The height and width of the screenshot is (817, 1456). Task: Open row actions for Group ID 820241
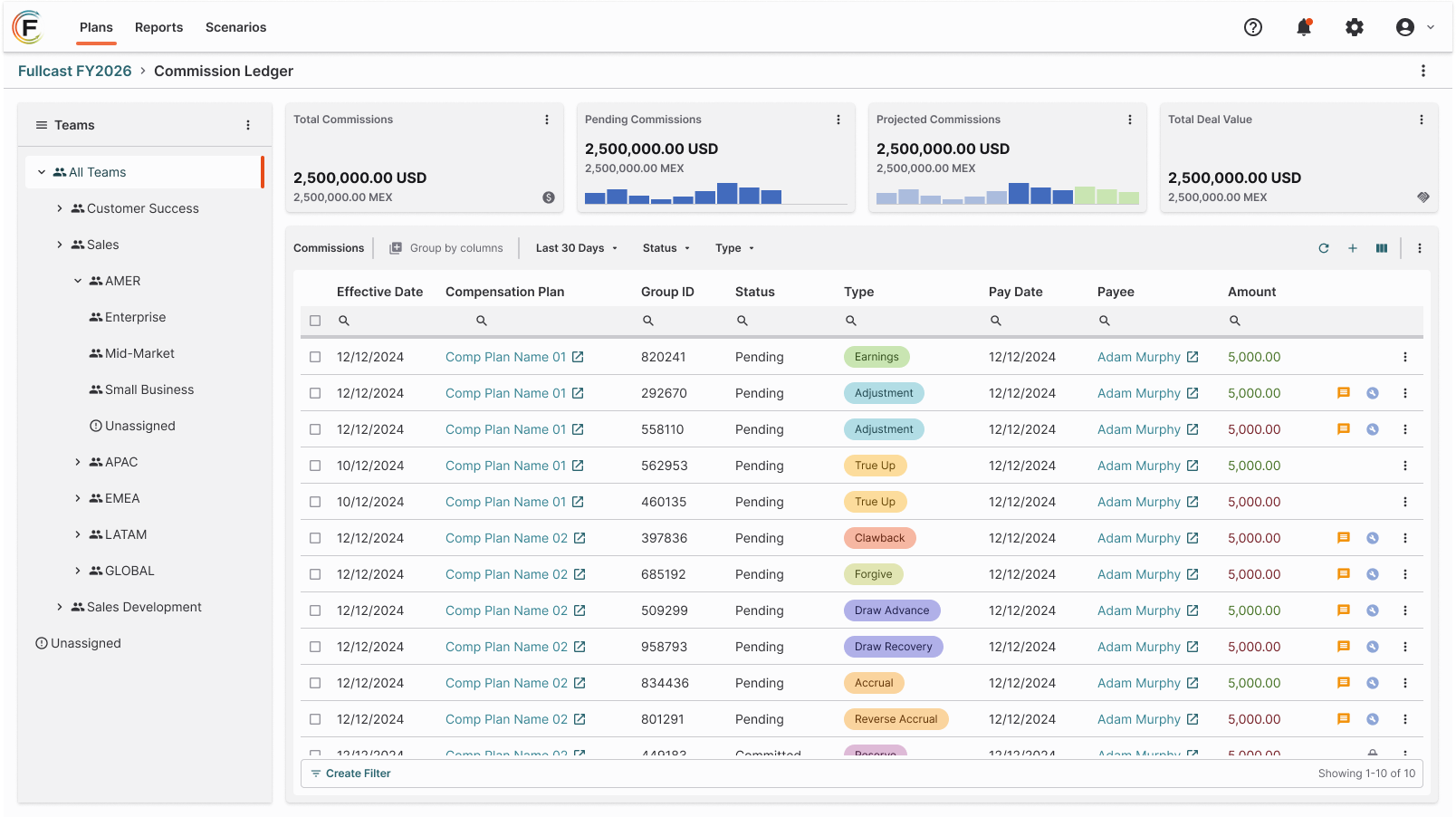point(1405,357)
